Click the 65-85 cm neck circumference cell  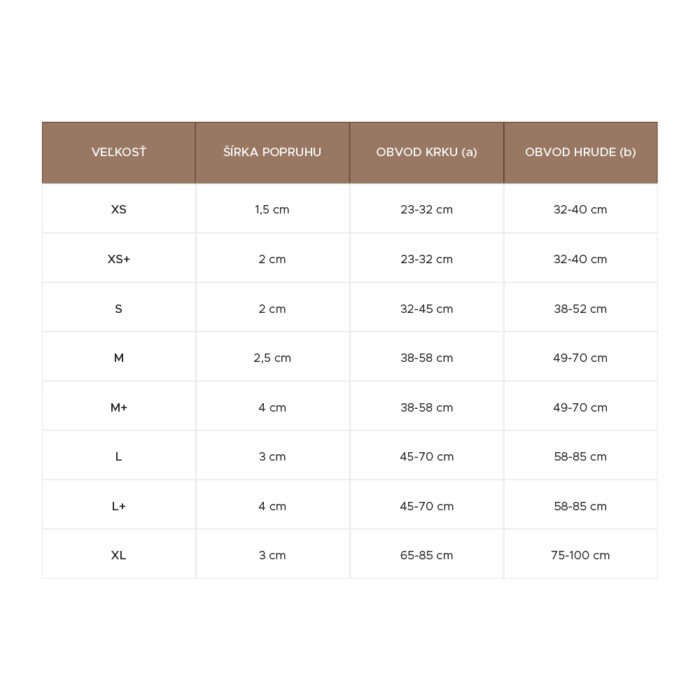tap(426, 555)
